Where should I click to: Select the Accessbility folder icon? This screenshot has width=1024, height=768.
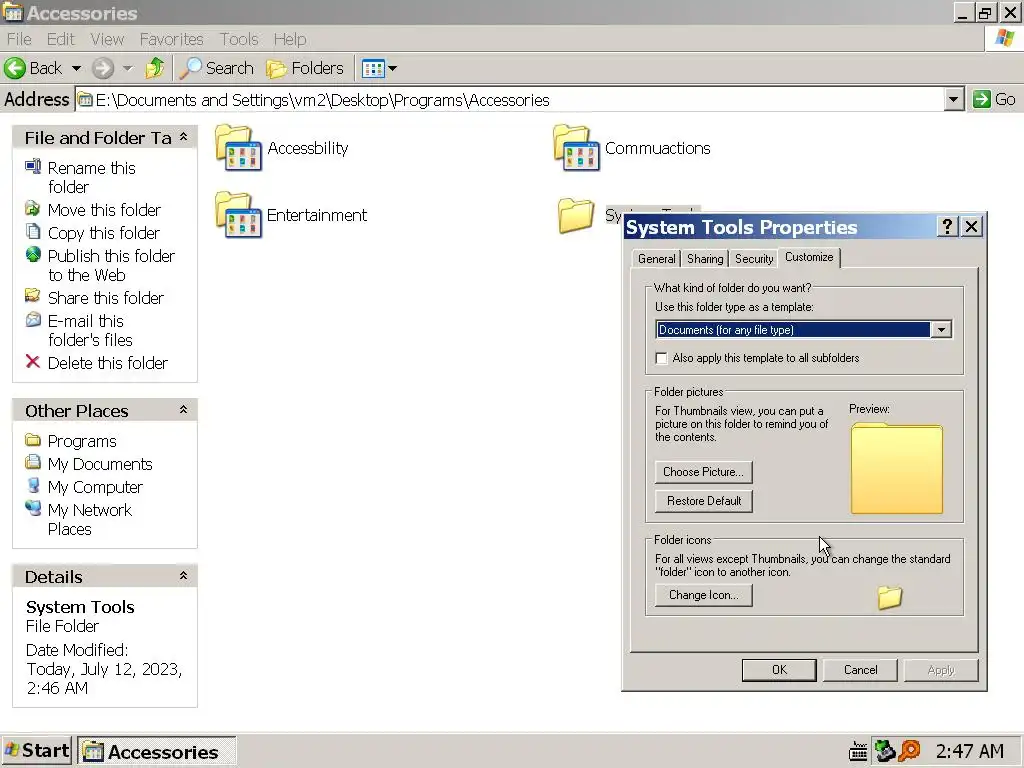(238, 148)
